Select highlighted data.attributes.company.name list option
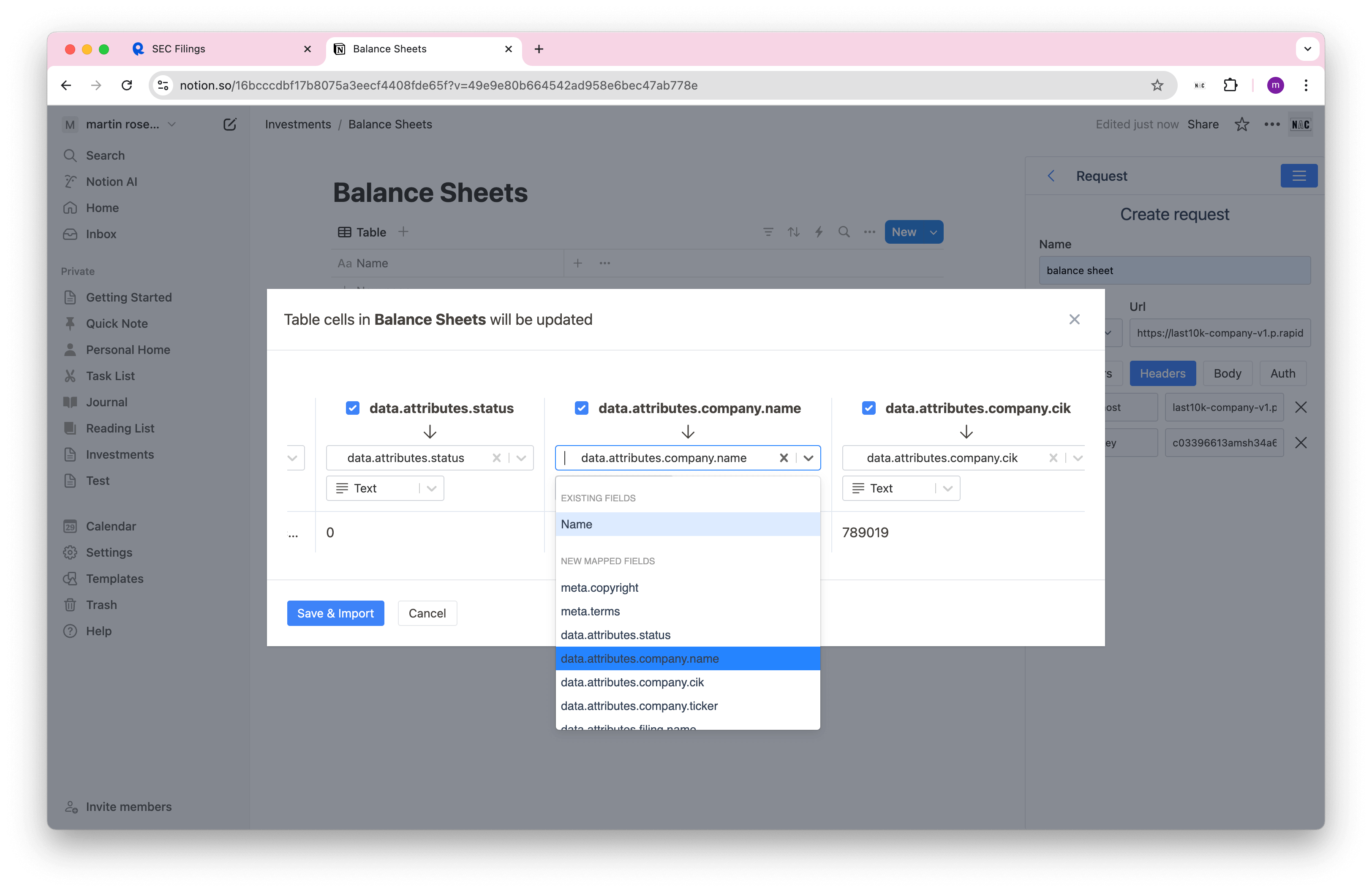Screen dimensions: 1372x892 coord(687,658)
